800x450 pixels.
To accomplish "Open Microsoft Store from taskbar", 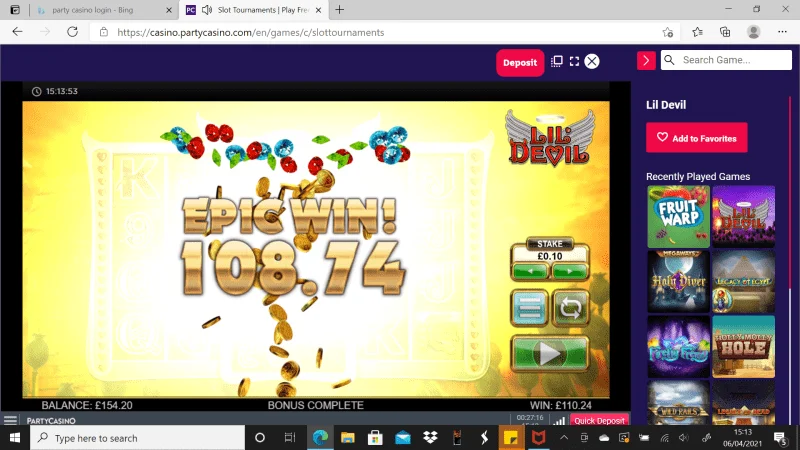I will pos(375,438).
